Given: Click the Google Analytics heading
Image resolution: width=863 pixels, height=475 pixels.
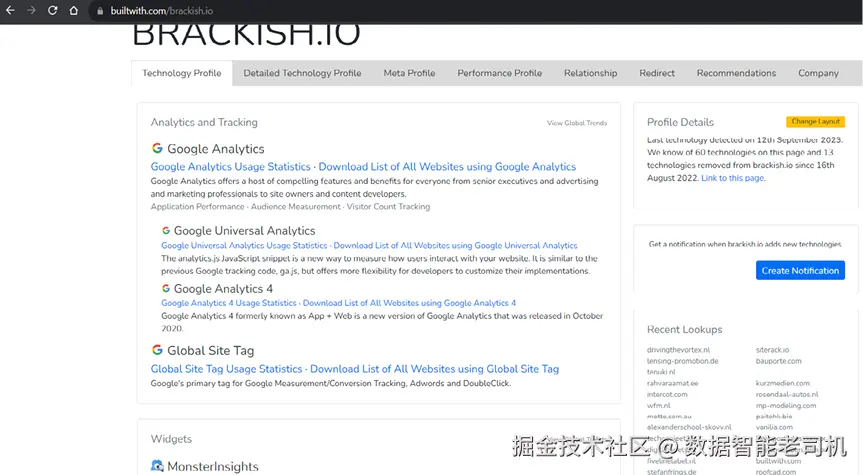Looking at the screenshot, I should coord(216,149).
